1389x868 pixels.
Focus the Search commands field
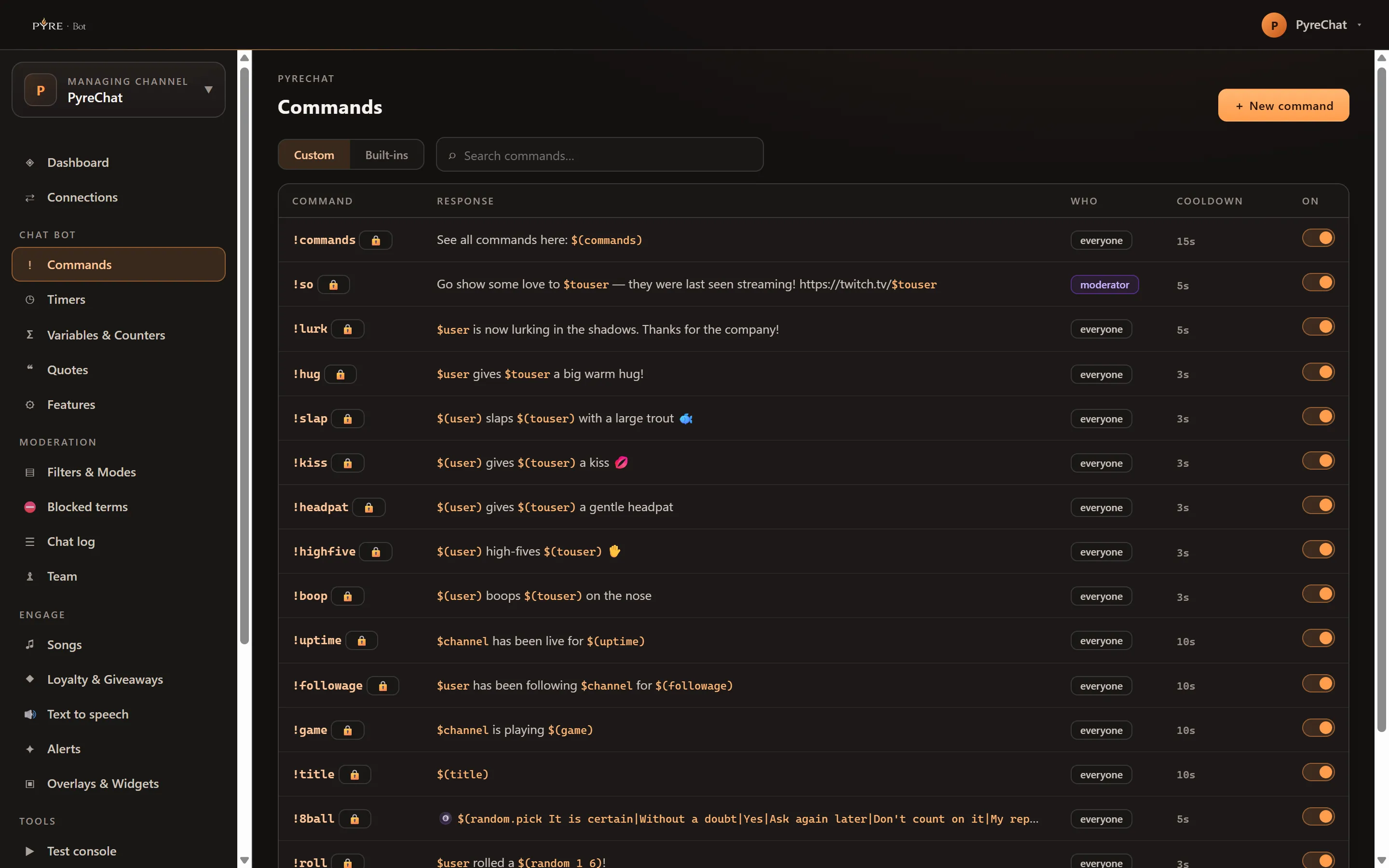[599, 155]
